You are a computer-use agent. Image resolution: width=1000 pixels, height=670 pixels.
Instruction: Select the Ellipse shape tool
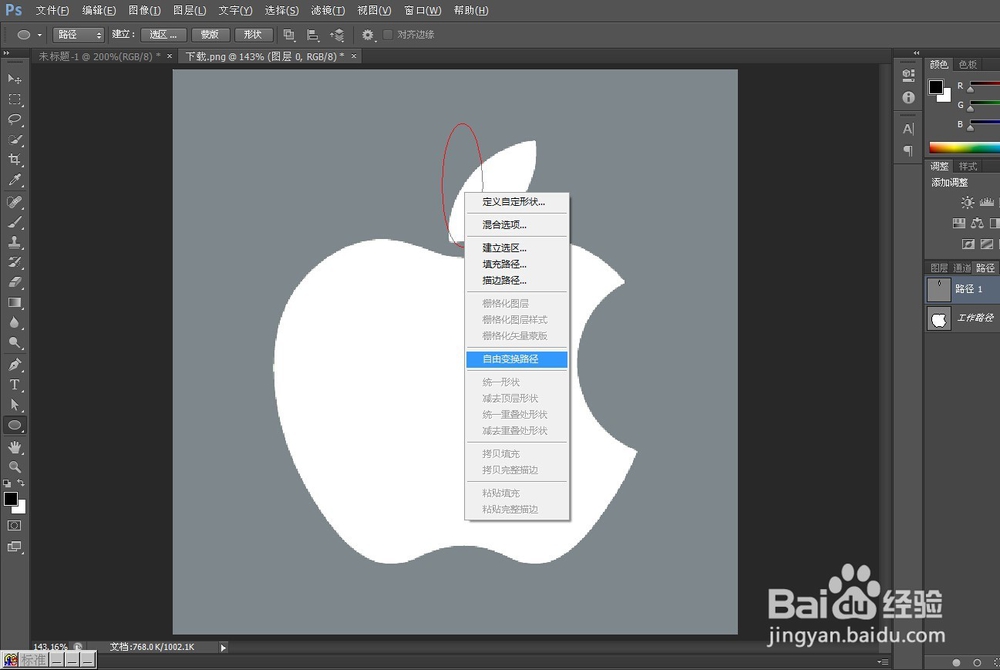(x=15, y=425)
